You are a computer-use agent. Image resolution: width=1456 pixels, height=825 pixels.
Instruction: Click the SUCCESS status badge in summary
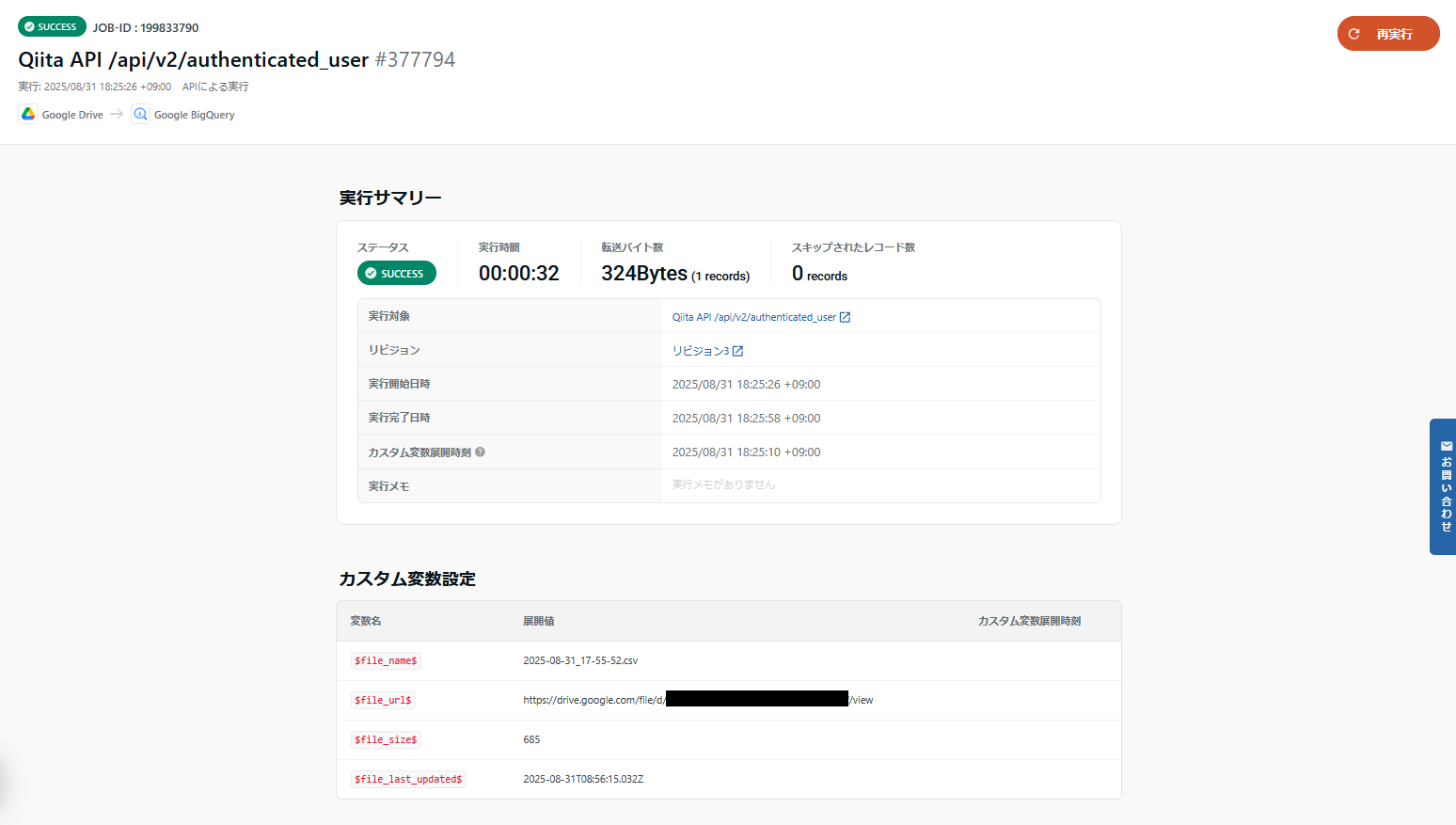[x=396, y=273]
